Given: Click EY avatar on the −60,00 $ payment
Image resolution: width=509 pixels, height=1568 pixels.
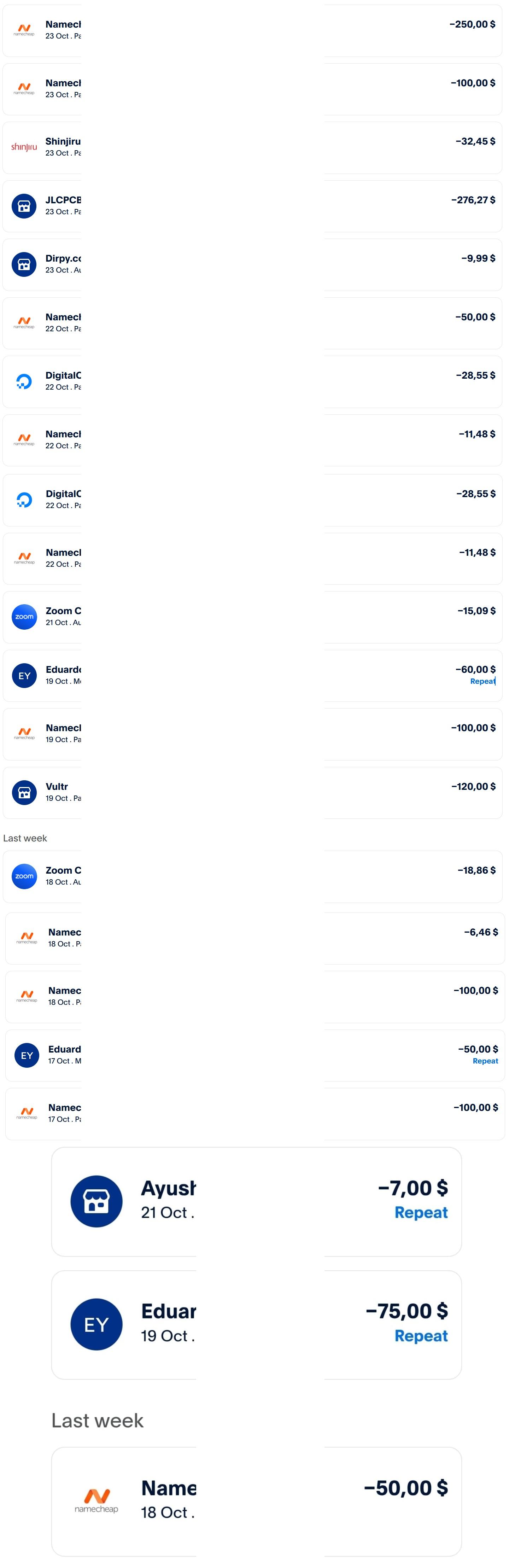Looking at the screenshot, I should tap(24, 676).
